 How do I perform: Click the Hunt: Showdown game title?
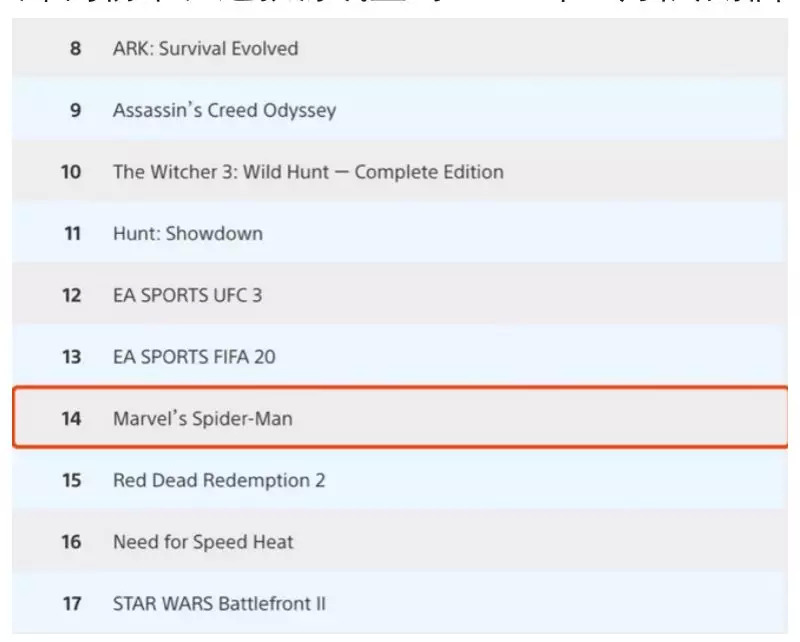tap(188, 234)
